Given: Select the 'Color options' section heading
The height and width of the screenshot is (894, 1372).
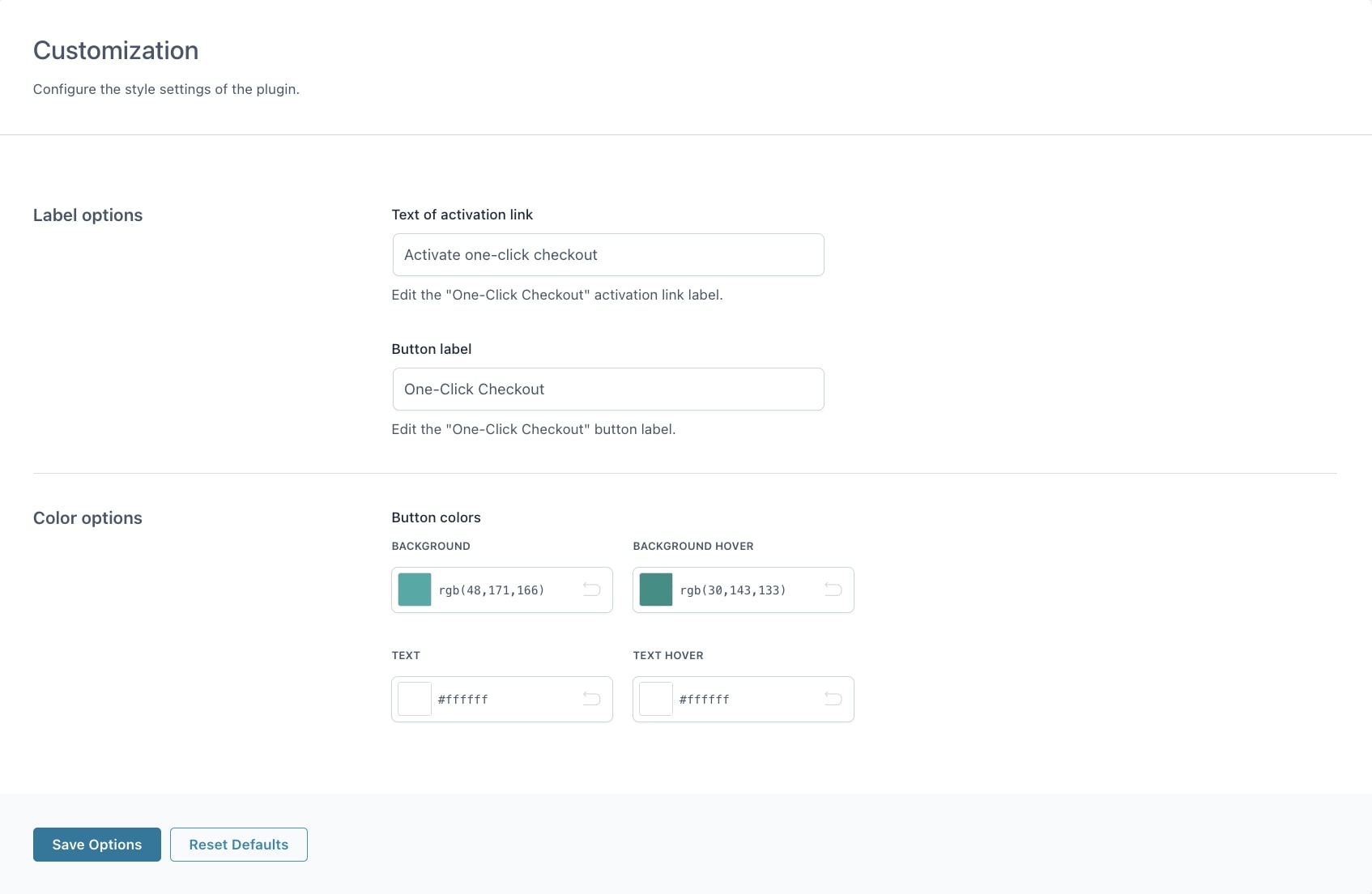Looking at the screenshot, I should coord(87,518).
